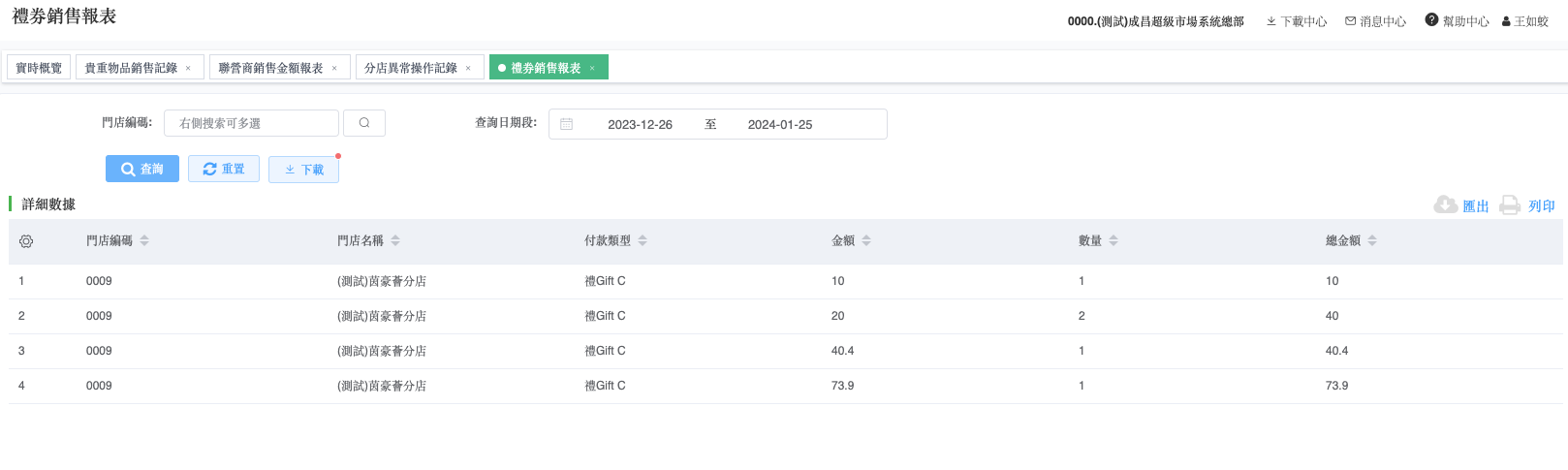Click the 重置 reset button
This screenshot has height=470, width=1568.
[224, 169]
